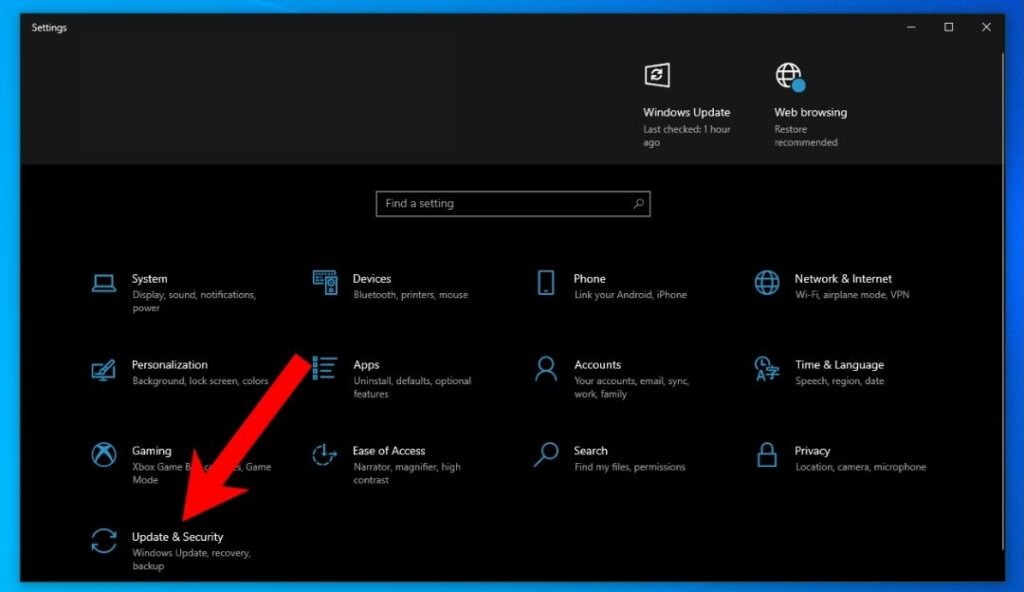Viewport: 1024px width, 592px height.
Task: Click 'Display, sound, notifications, power' description
Action: click(x=194, y=301)
